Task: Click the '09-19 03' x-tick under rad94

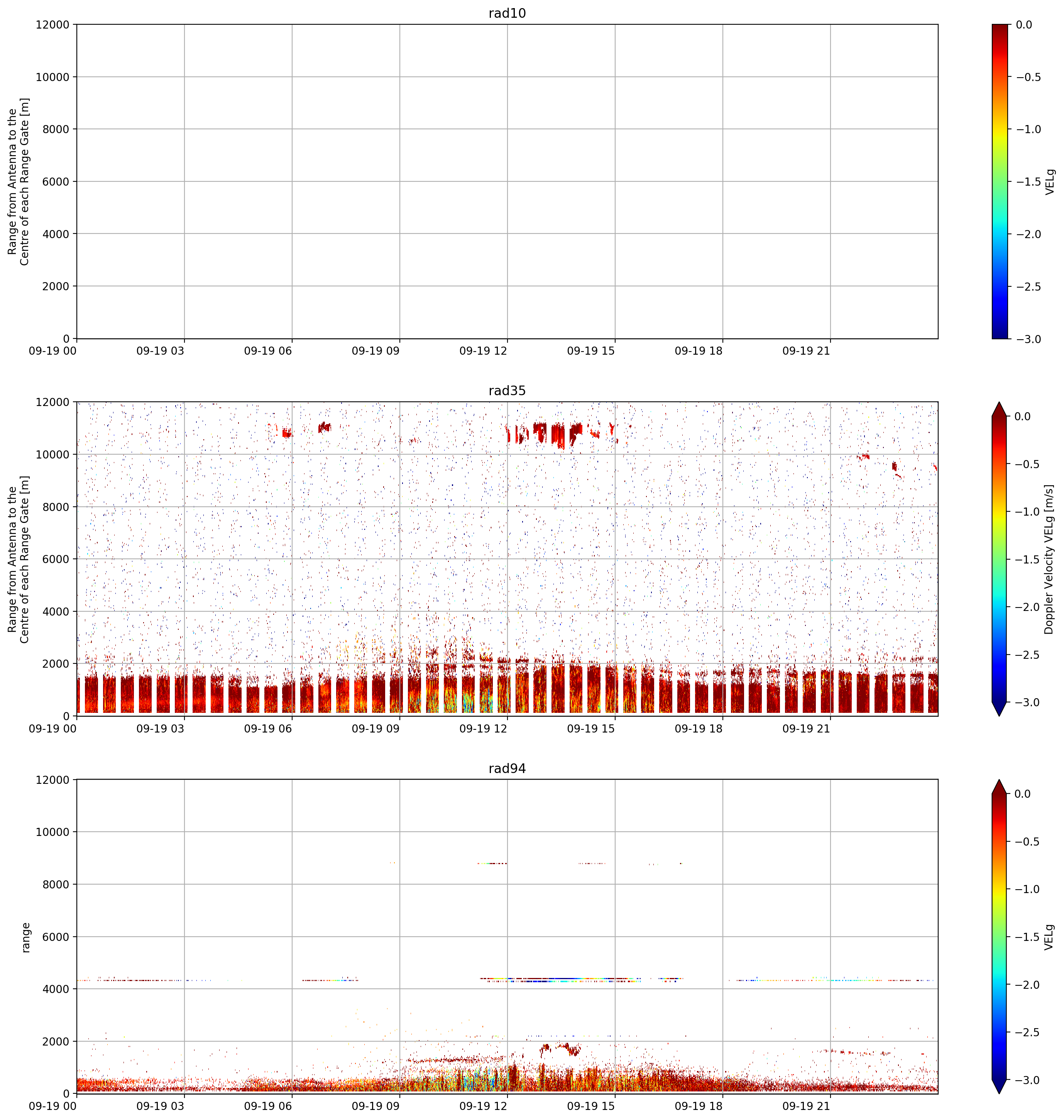Action: [x=160, y=1106]
